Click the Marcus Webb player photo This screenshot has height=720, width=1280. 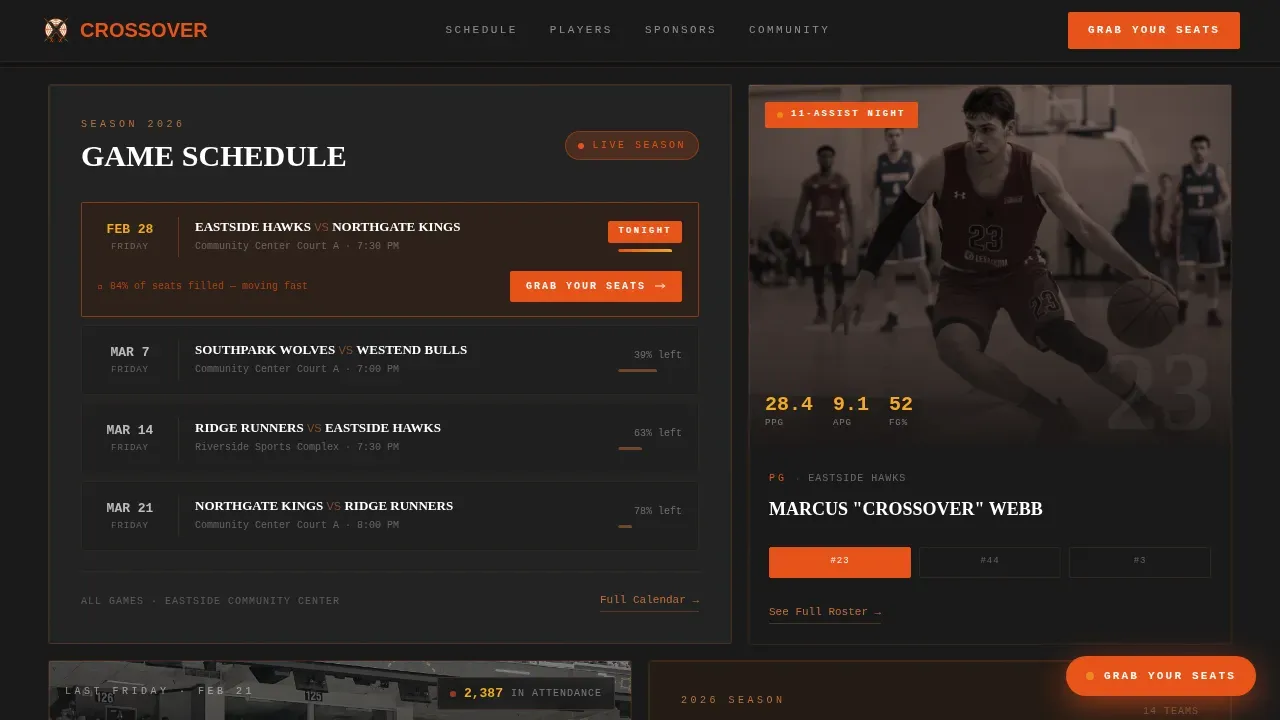990,265
